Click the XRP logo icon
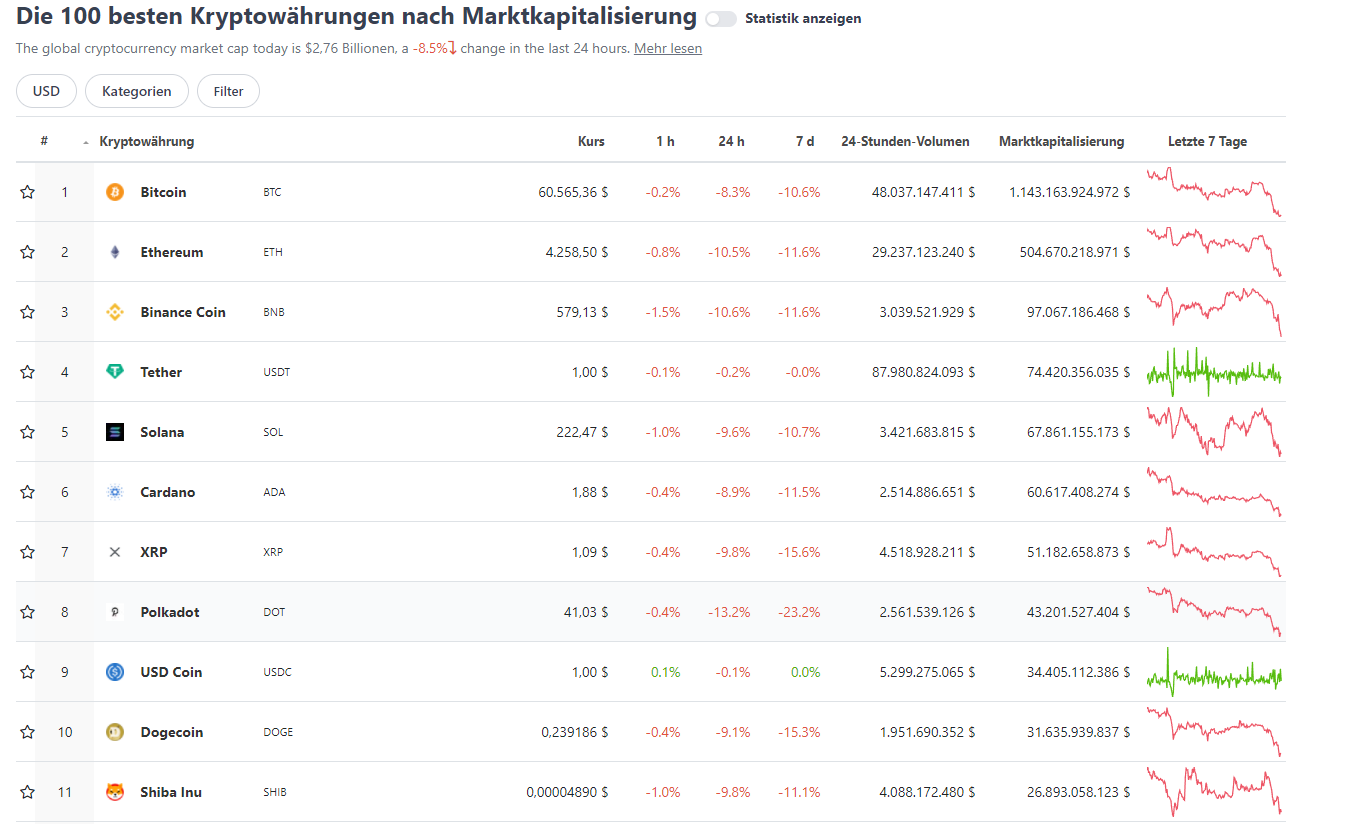Image resolution: width=1369 pixels, height=824 pixels. click(115, 552)
